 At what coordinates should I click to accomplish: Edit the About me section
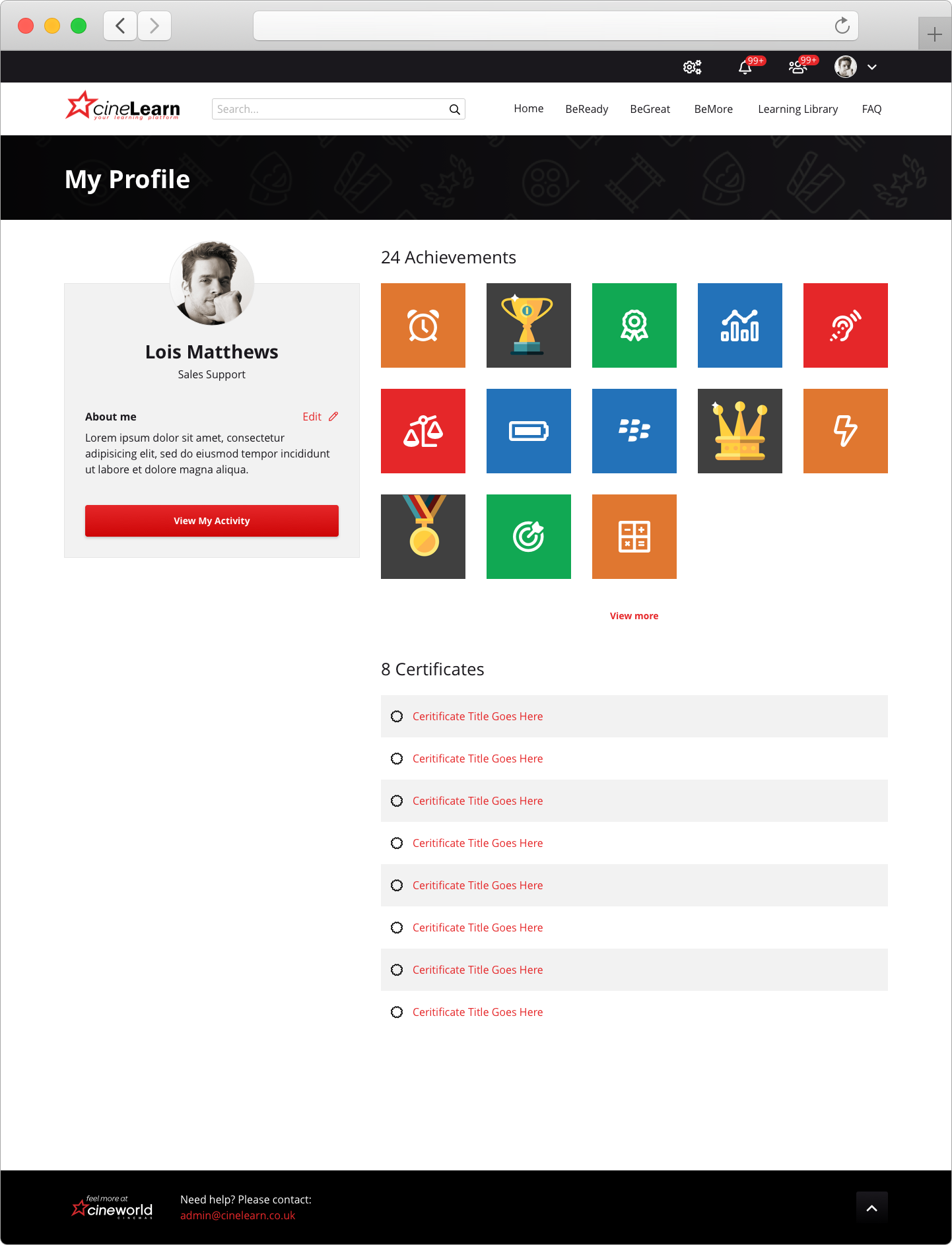coord(320,417)
